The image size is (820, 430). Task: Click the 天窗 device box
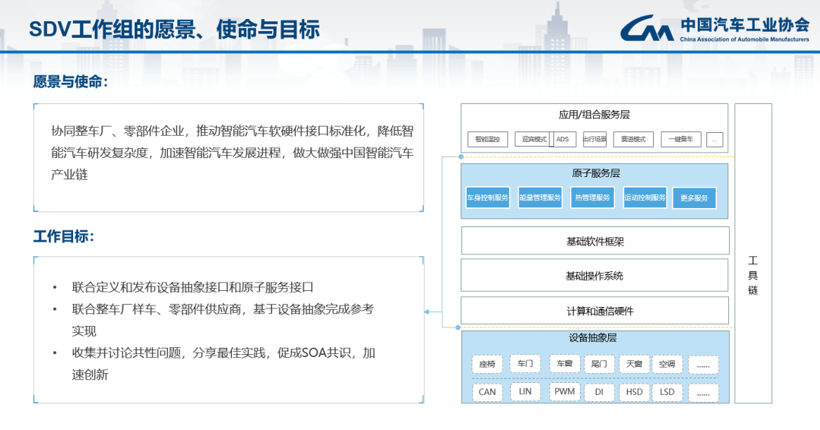[632, 364]
